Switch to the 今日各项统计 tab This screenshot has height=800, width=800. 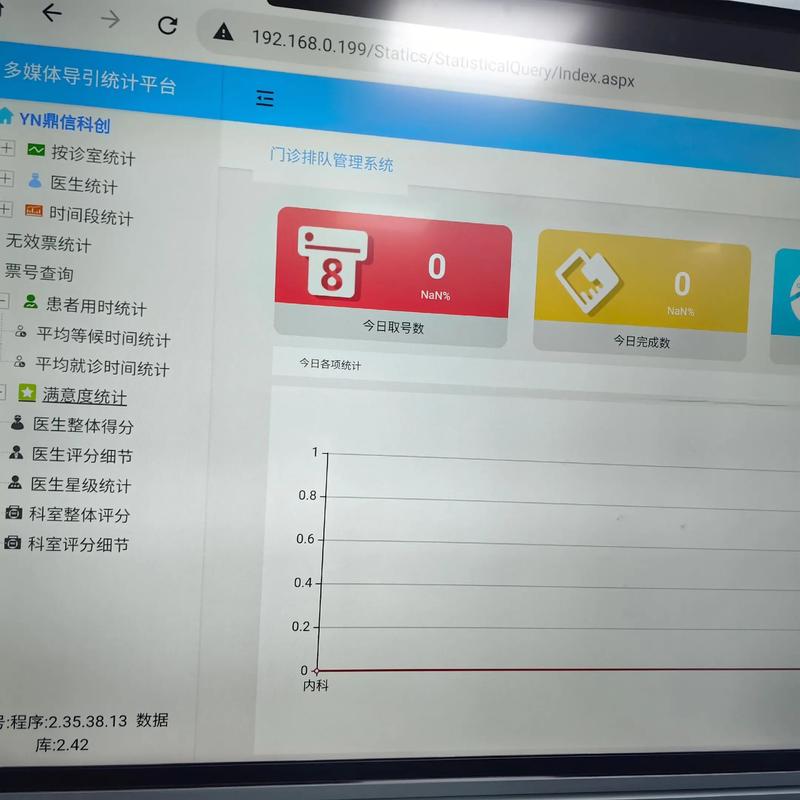click(330, 364)
